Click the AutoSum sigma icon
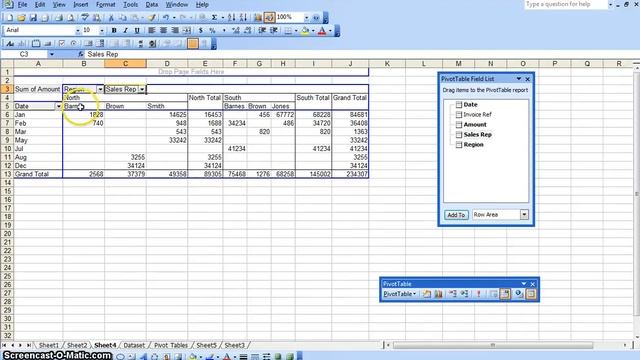 [x=214, y=18]
